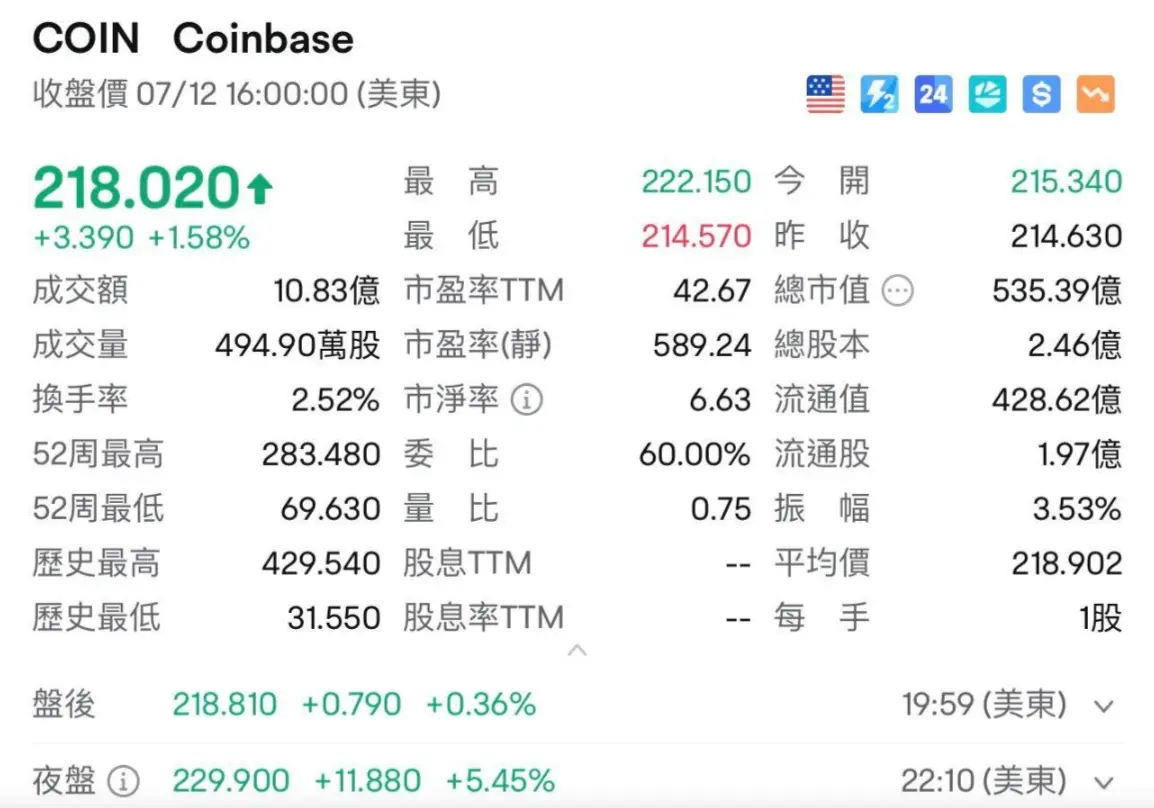Viewport: 1154px width, 808px height.
Task: Click the after-hours price 218.810
Action: coord(224,704)
